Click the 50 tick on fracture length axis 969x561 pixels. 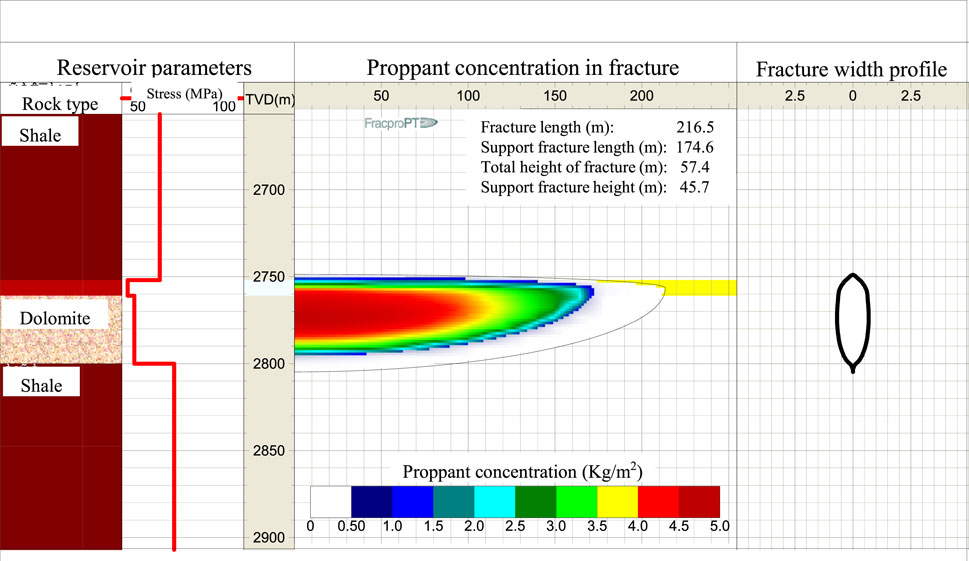tap(381, 96)
